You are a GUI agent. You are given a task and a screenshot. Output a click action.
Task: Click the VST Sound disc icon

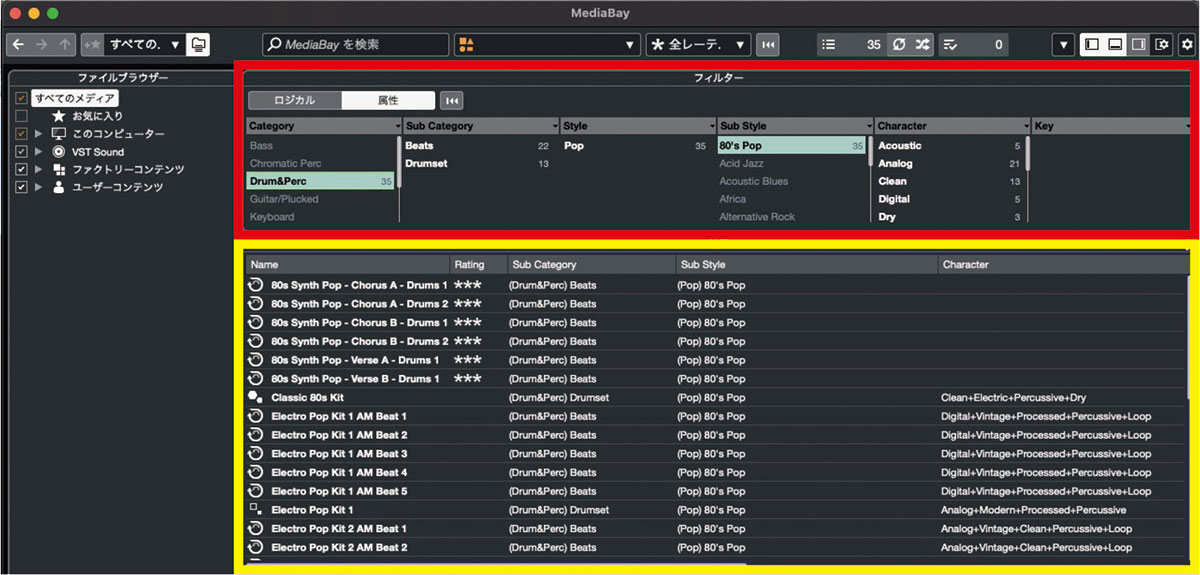click(58, 152)
